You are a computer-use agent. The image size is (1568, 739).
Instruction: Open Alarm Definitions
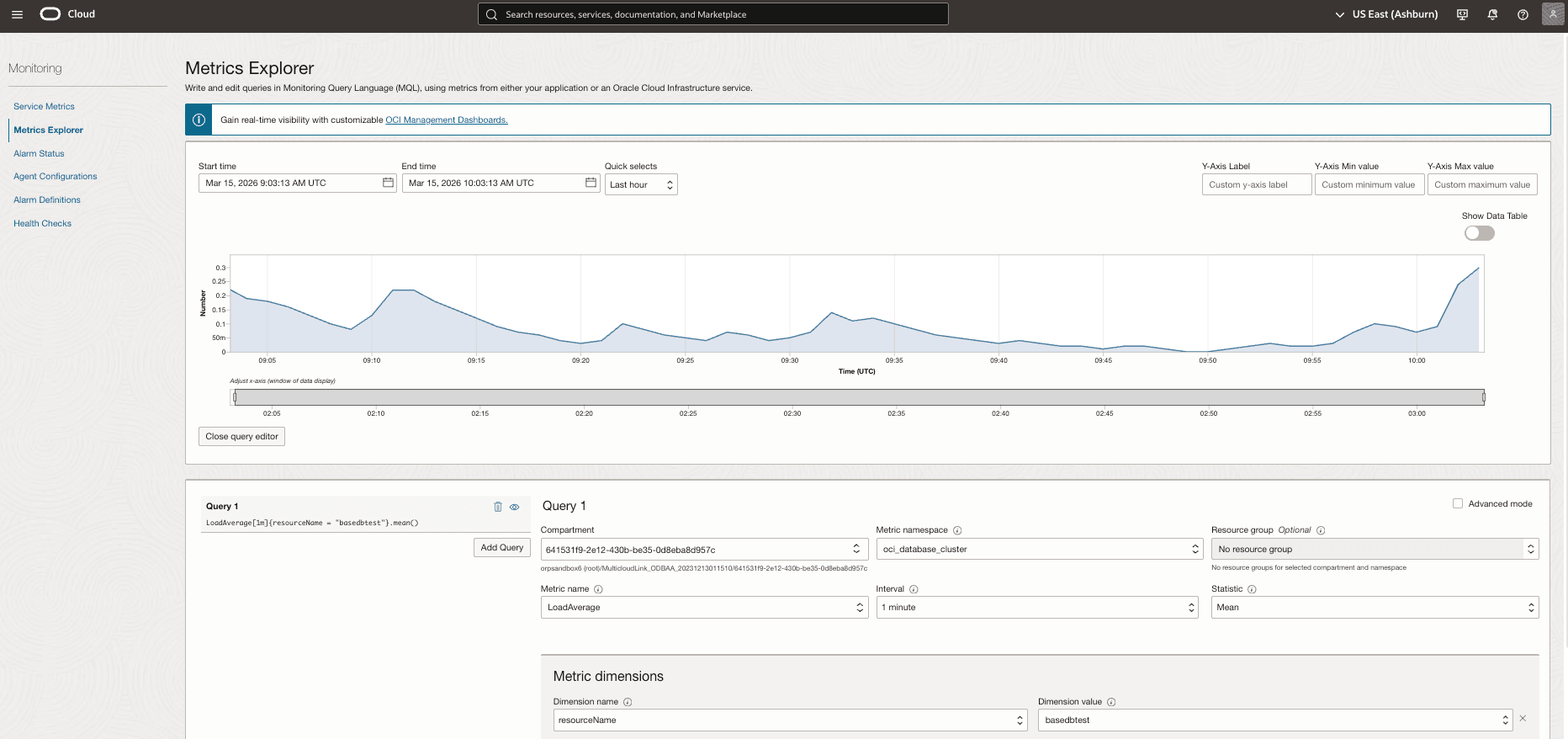[x=47, y=200]
